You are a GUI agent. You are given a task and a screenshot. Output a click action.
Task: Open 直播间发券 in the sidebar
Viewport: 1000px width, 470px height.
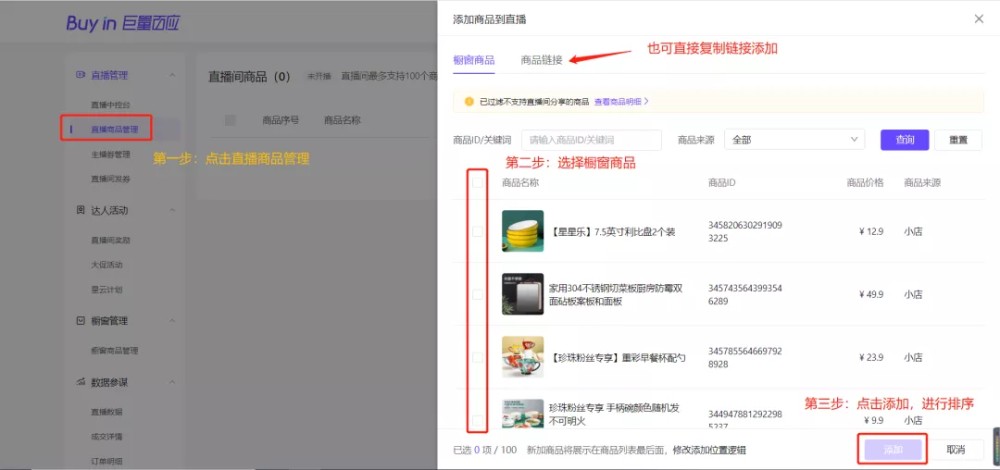click(110, 179)
